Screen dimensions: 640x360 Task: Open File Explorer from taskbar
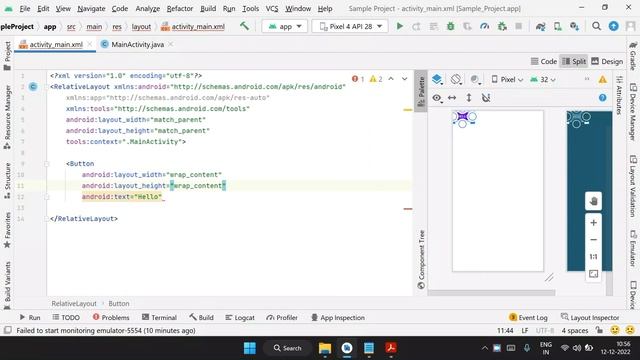[x=325, y=348]
